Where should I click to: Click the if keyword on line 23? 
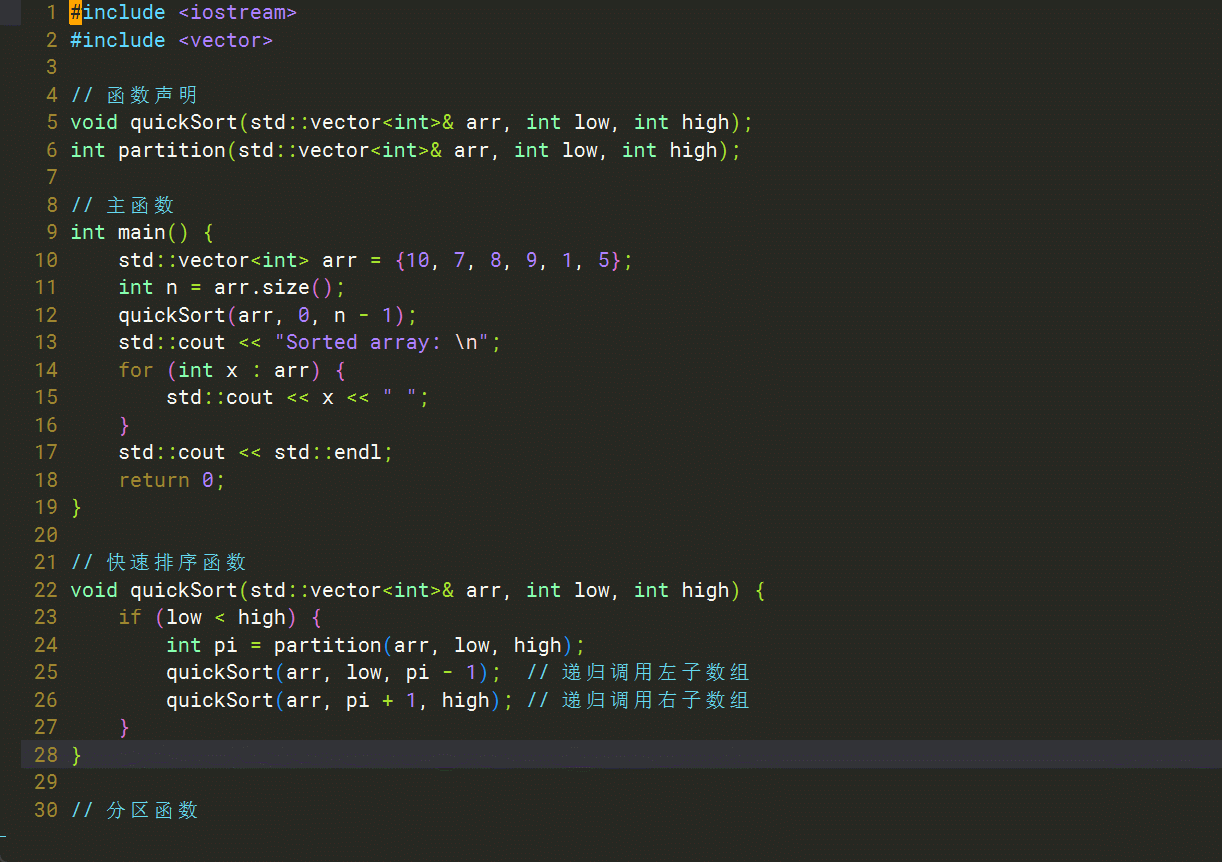[130, 618]
